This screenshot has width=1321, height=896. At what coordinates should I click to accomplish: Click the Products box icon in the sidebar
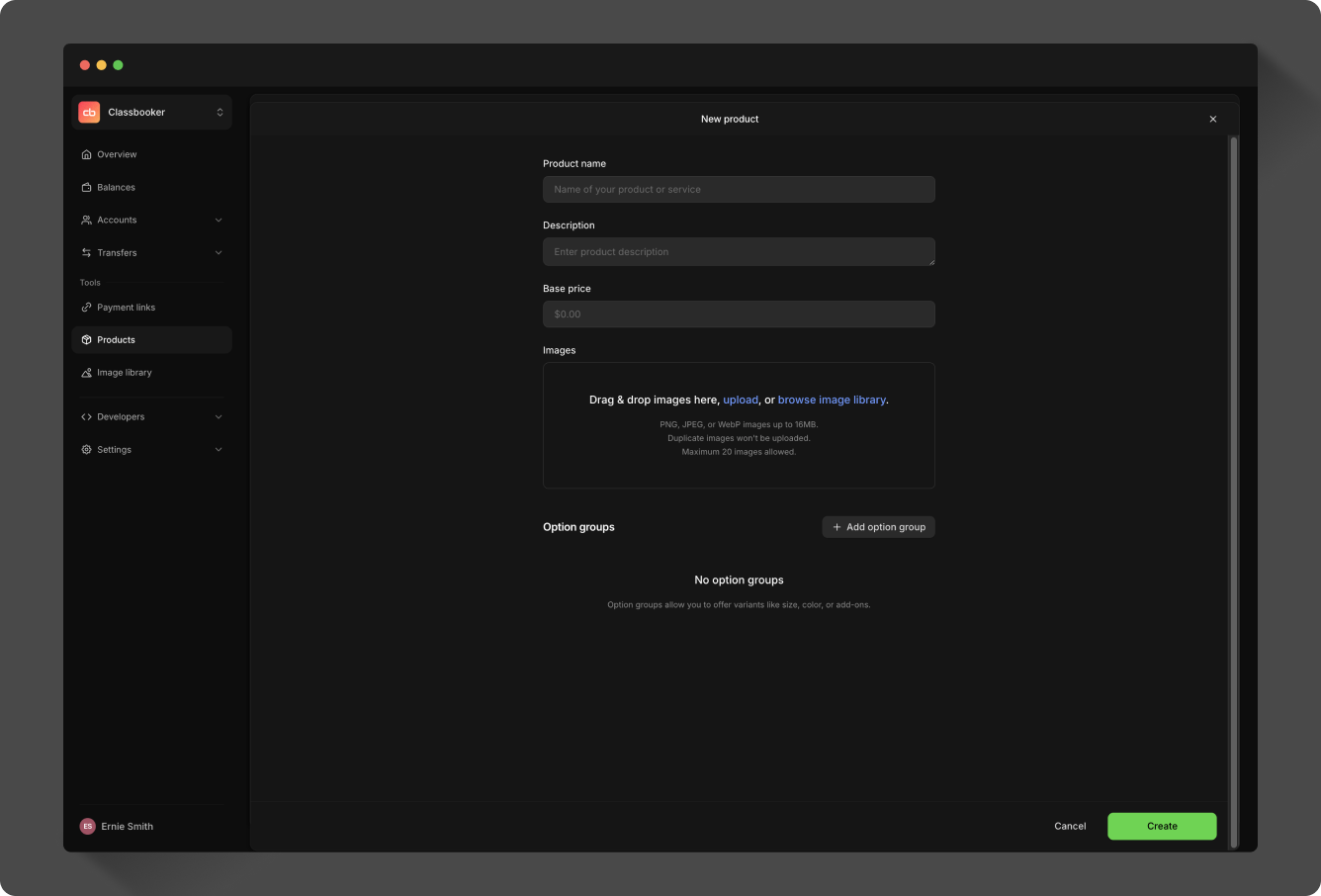pos(86,339)
